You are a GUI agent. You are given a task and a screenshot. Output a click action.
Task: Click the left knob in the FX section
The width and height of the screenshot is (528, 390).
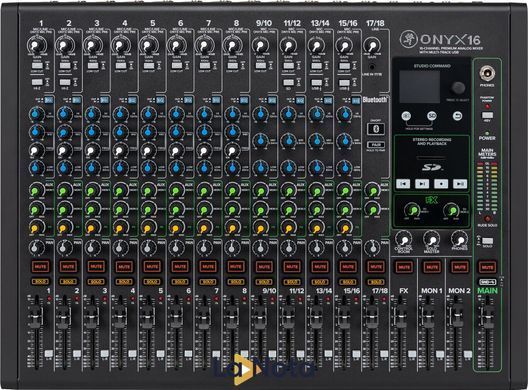click(412, 210)
